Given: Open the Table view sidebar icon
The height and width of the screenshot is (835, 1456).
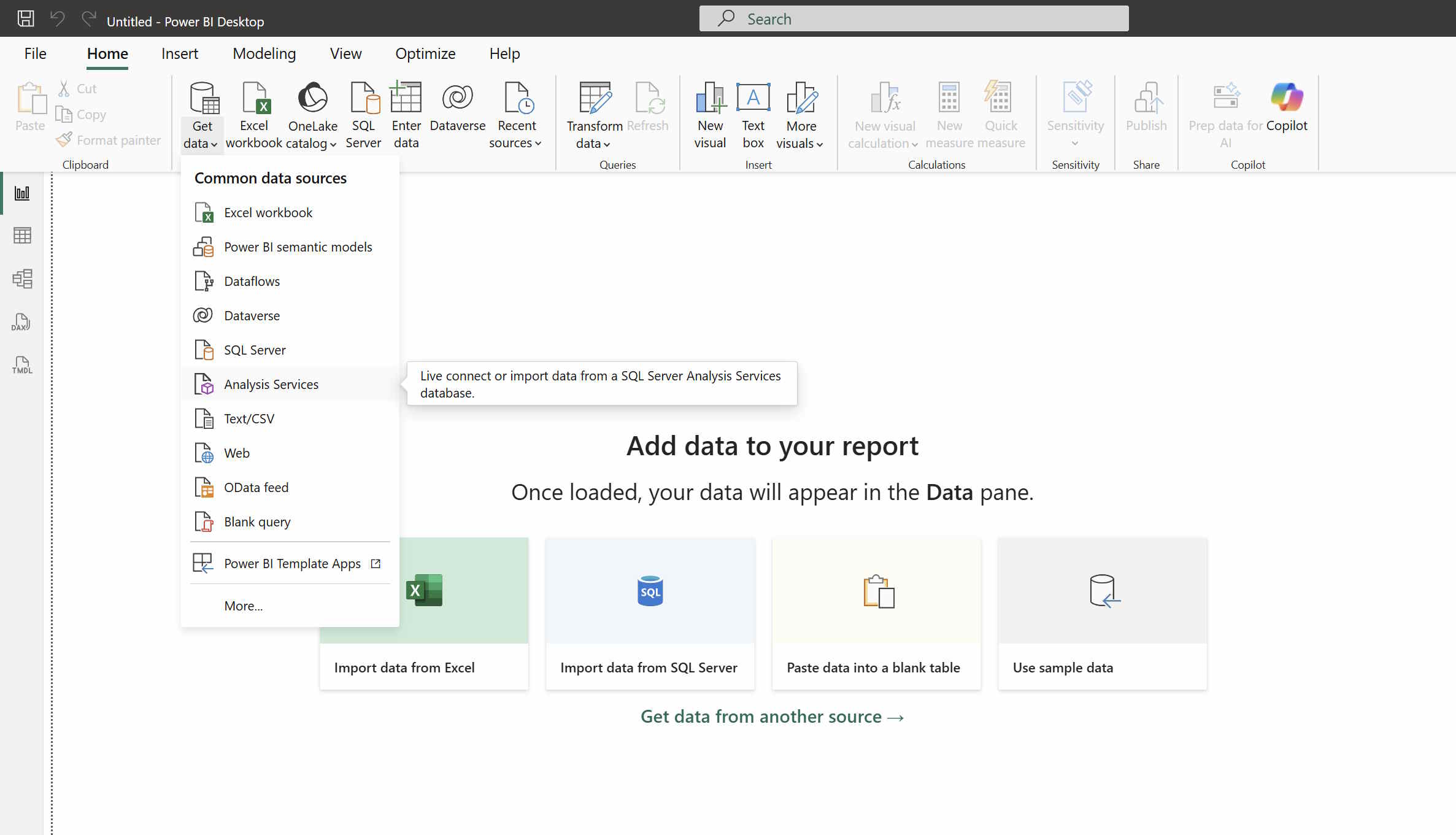Looking at the screenshot, I should (22, 236).
